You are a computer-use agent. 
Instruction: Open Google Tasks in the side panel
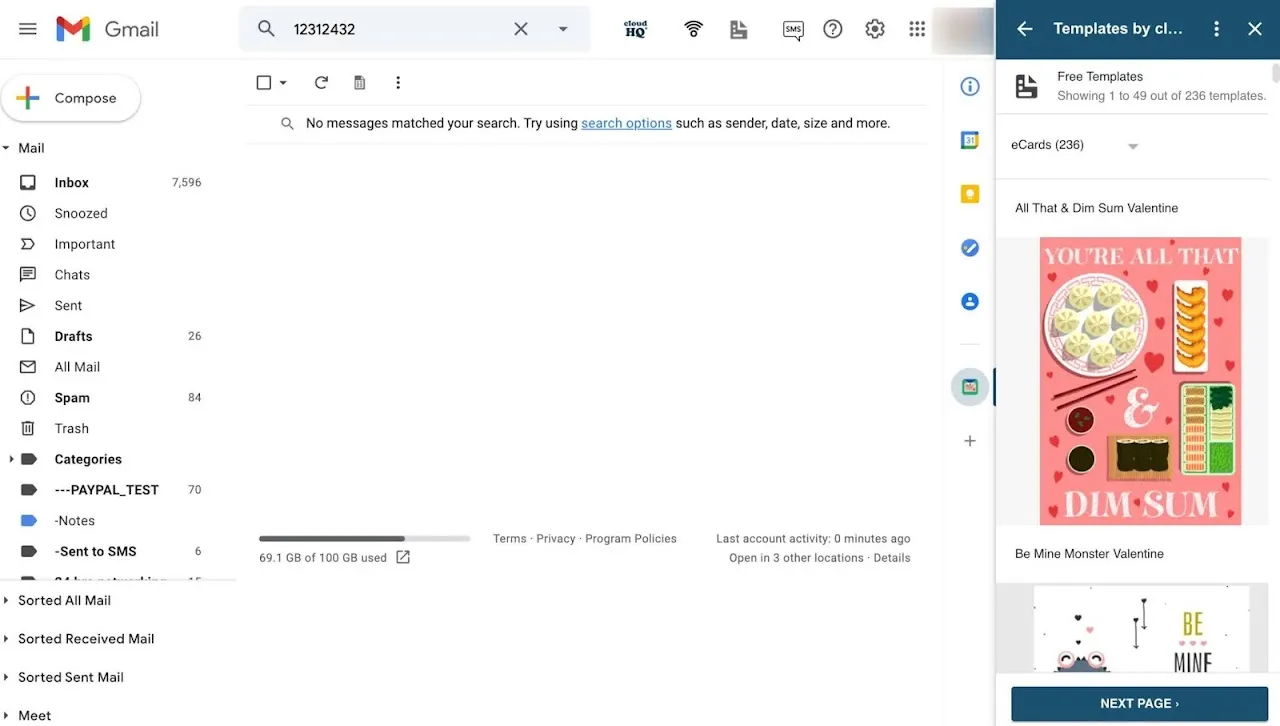pos(969,247)
